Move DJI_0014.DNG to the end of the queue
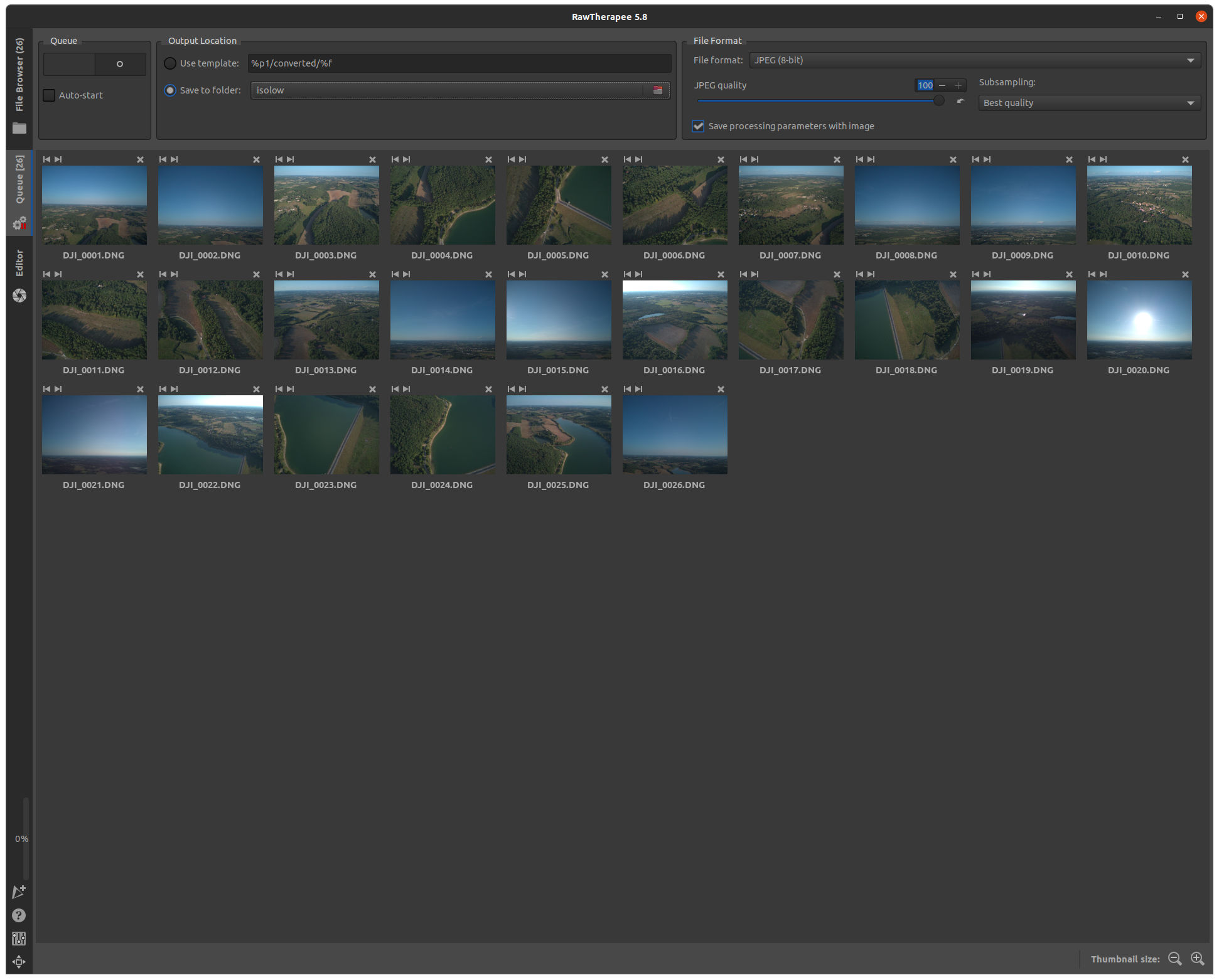 coord(407,274)
